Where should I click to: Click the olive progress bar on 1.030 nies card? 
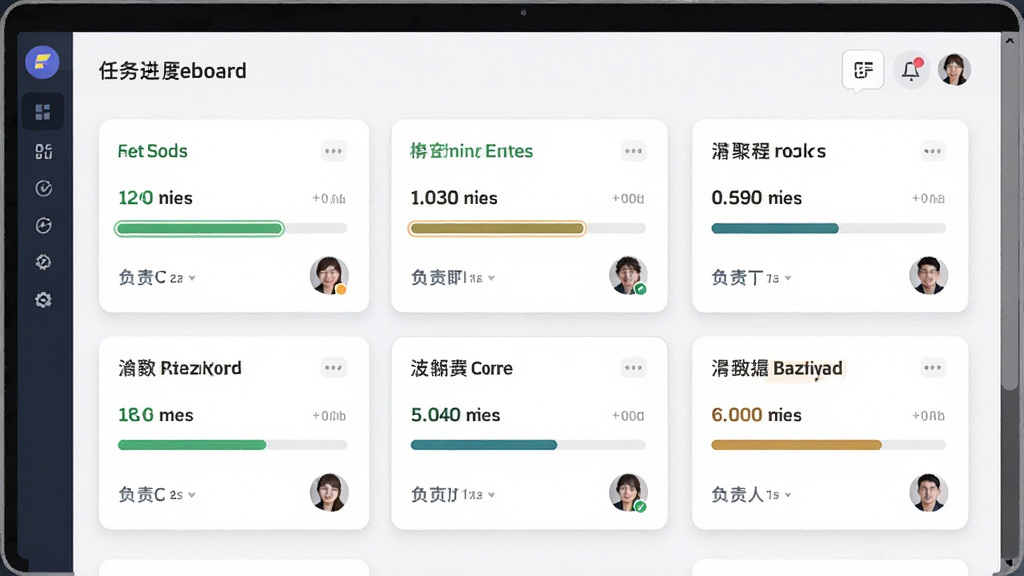click(497, 229)
